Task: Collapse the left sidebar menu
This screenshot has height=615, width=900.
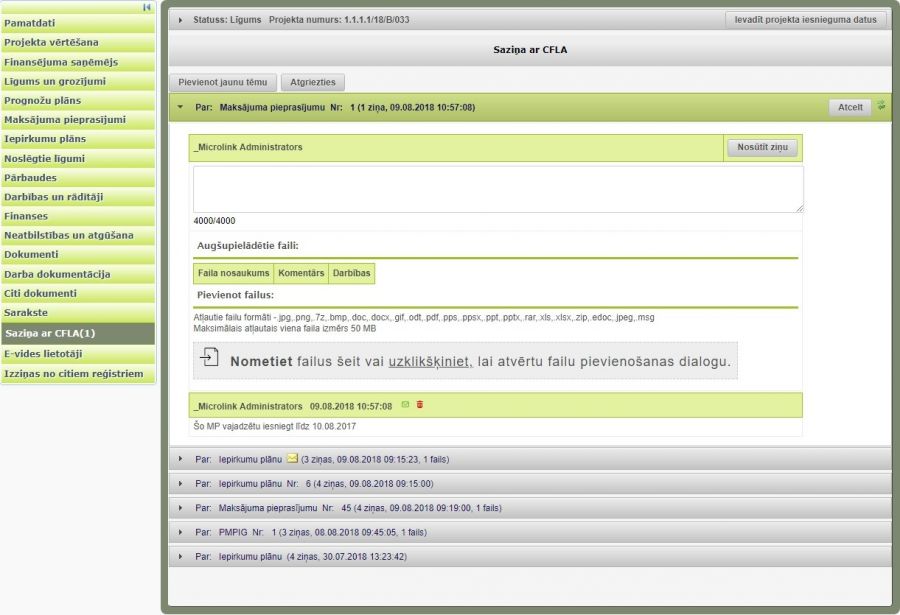Action: point(147,7)
